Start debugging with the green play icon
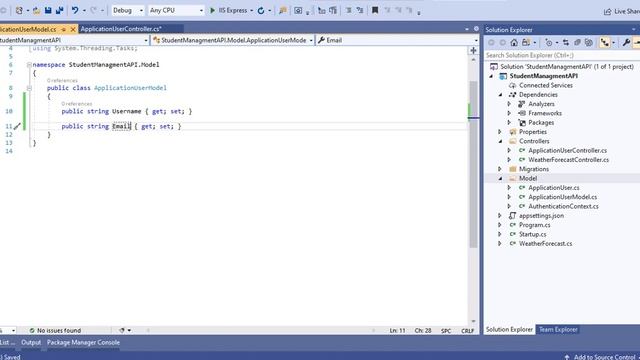The width and height of the screenshot is (640, 360). (x=212, y=10)
